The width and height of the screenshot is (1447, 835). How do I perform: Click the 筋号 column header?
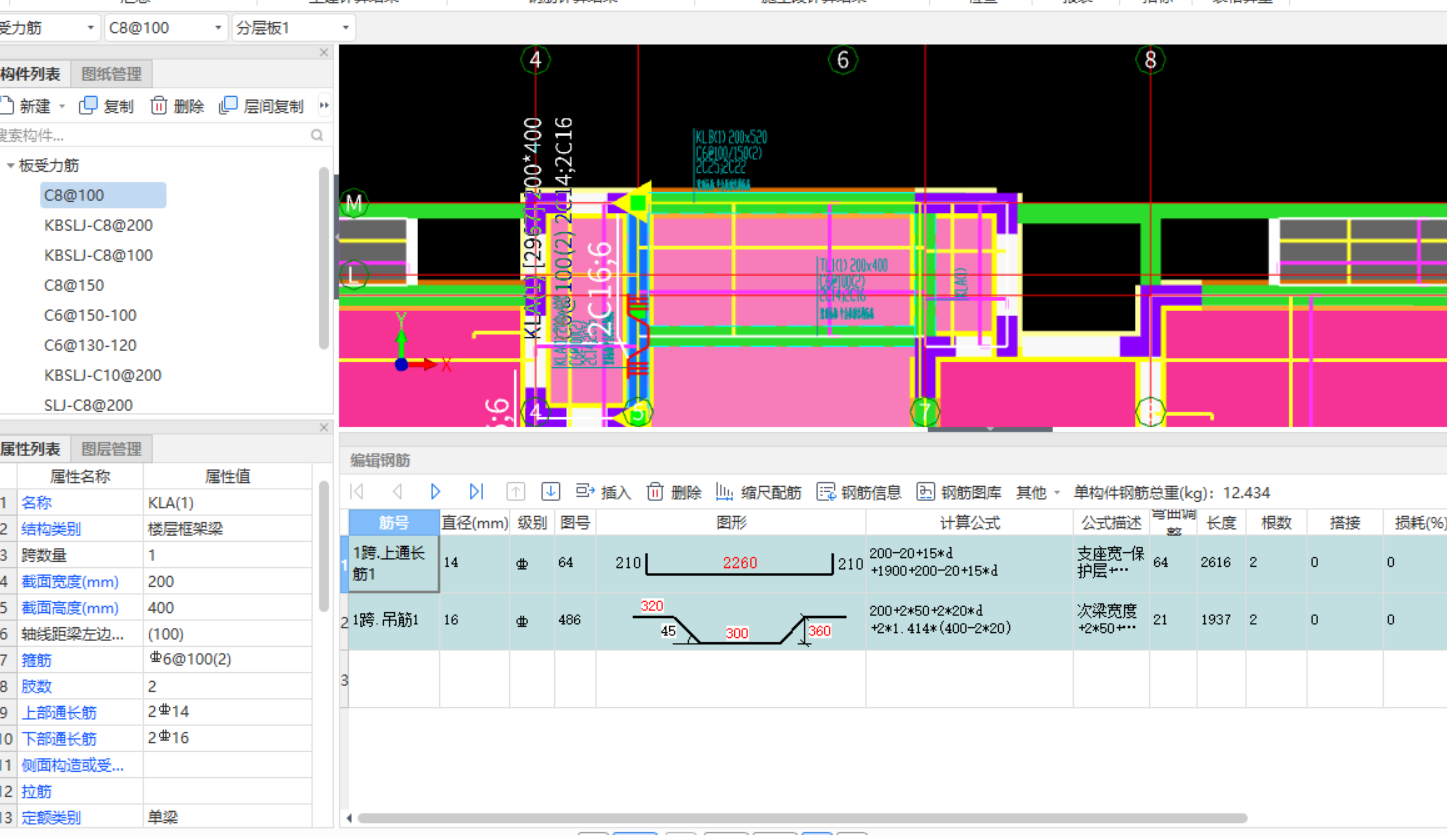[x=394, y=522]
